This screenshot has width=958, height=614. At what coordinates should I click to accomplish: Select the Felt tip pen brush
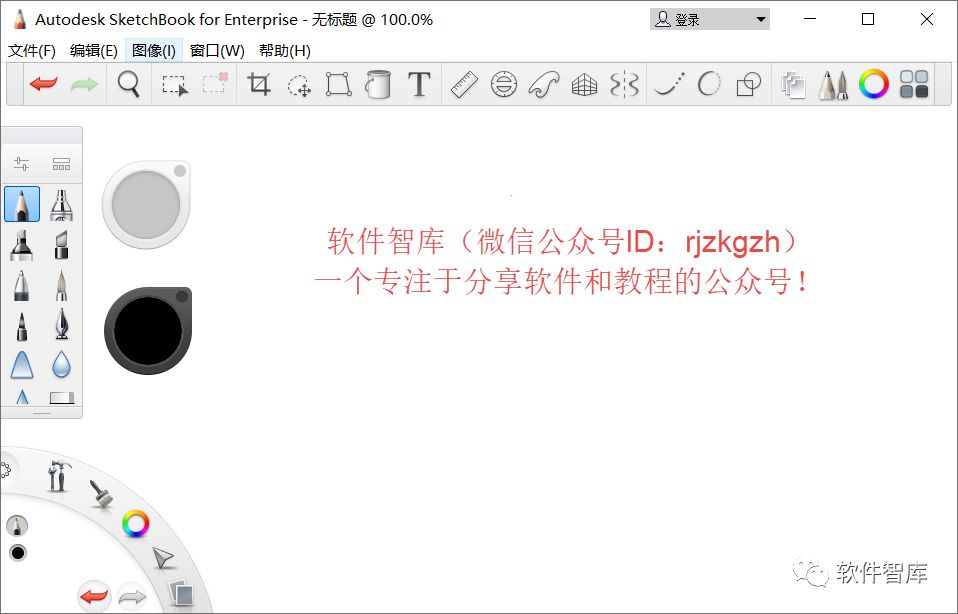pyautogui.click(x=21, y=326)
